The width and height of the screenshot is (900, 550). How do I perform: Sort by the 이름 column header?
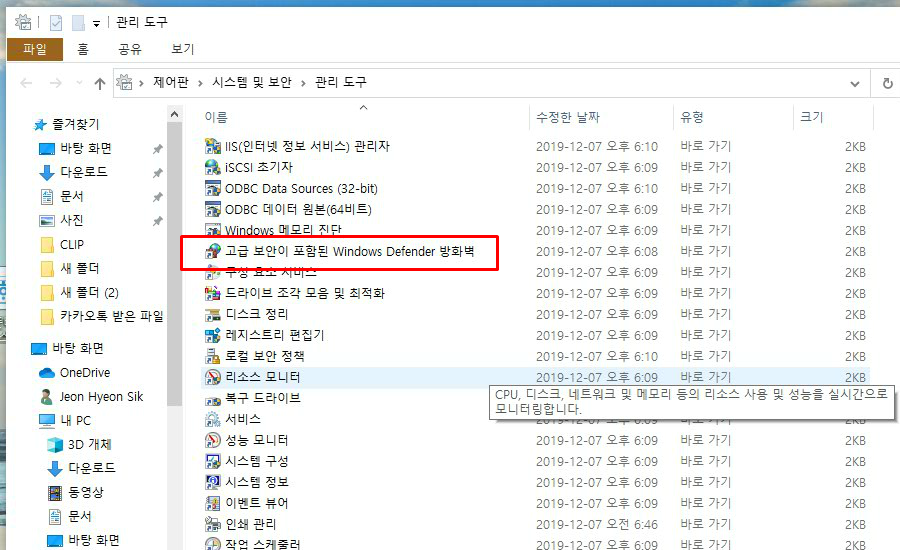216,117
